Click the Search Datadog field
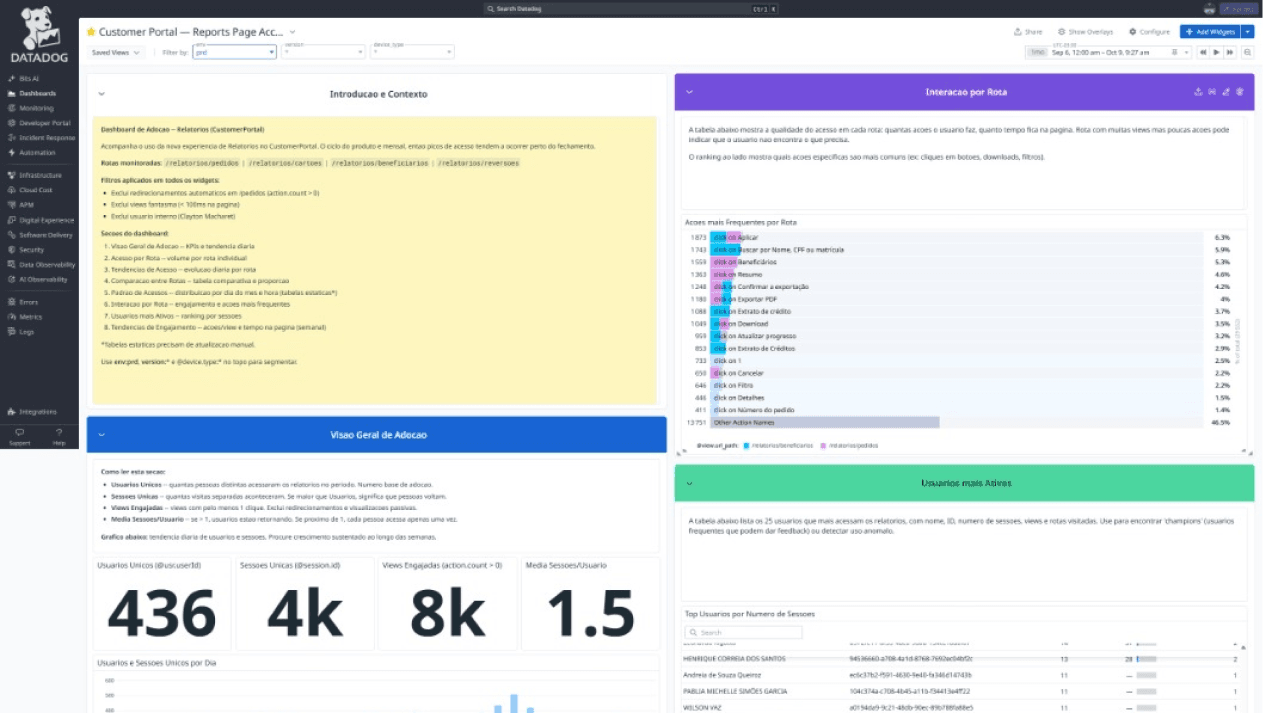The width and height of the screenshot is (1268, 713). pyautogui.click(x=631, y=8)
